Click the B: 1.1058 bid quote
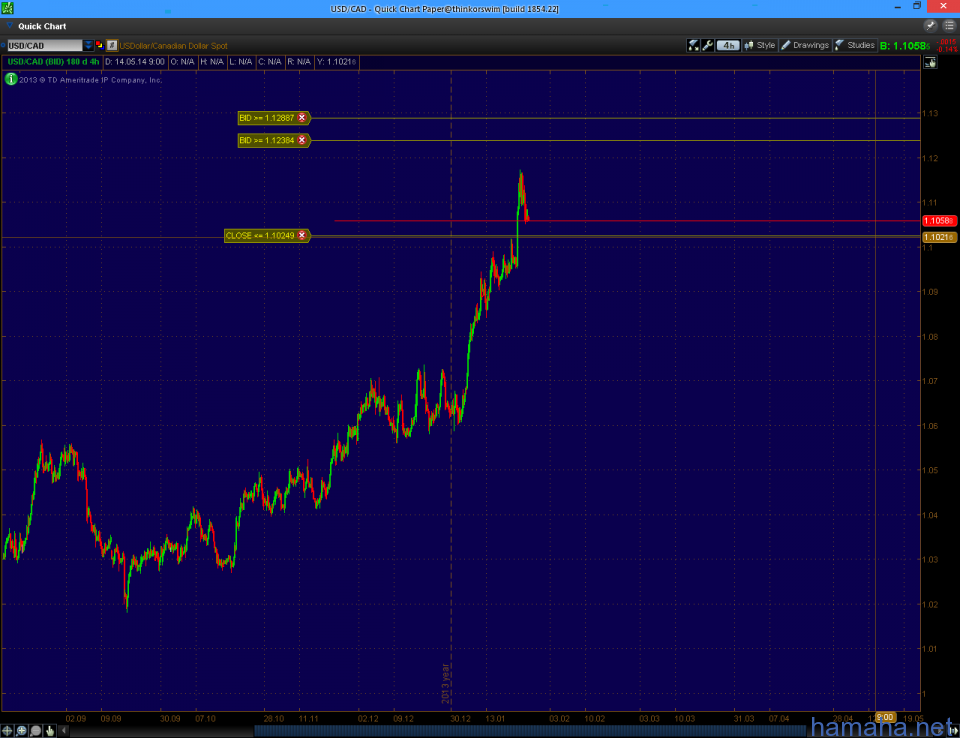Viewport: 960px width, 738px height. (x=905, y=46)
